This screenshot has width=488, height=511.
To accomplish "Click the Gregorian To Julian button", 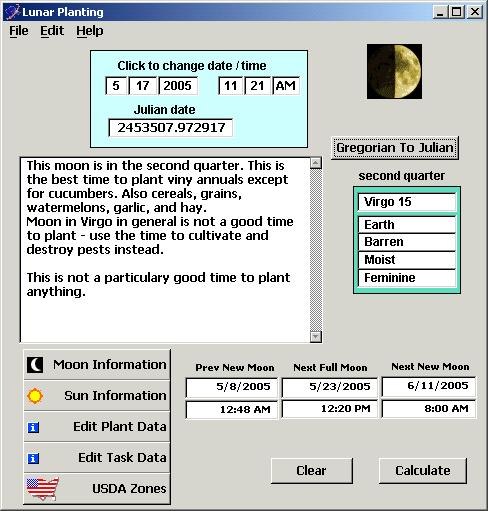I will pos(395,148).
